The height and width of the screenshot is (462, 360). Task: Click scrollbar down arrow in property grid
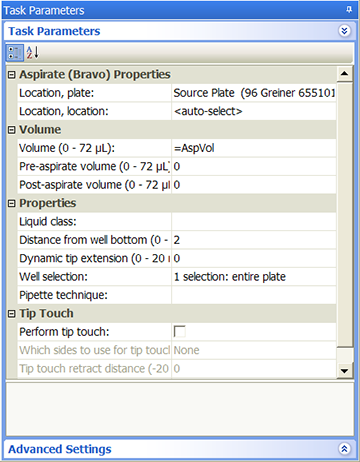coord(344,370)
